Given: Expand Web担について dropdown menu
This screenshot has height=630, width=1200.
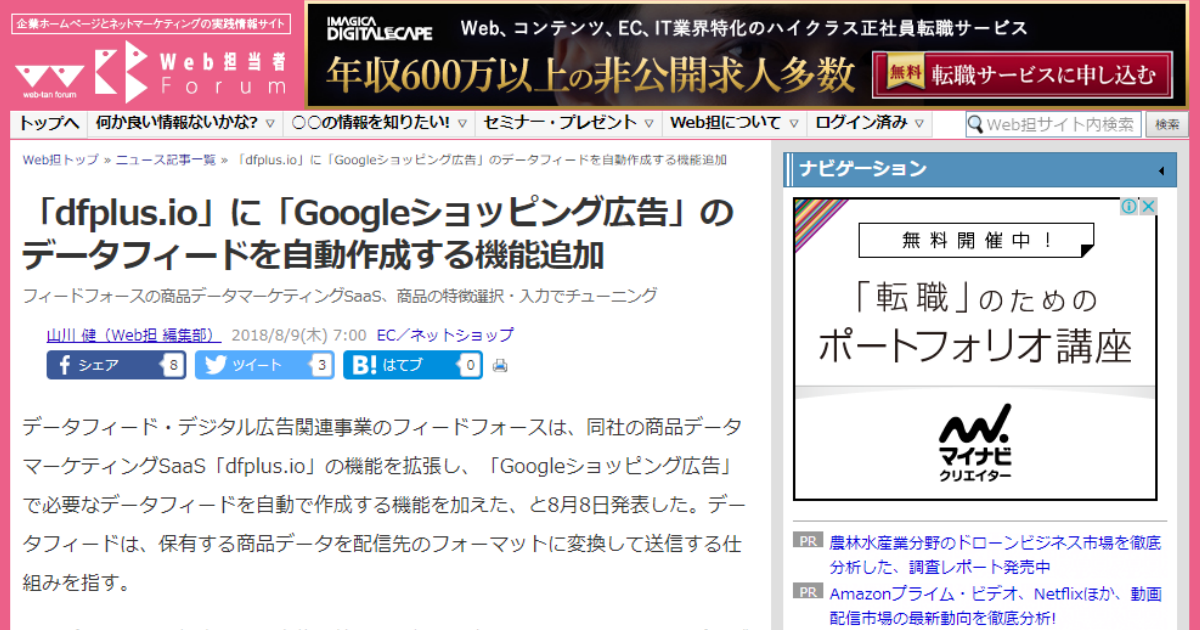Looking at the screenshot, I should (x=734, y=123).
